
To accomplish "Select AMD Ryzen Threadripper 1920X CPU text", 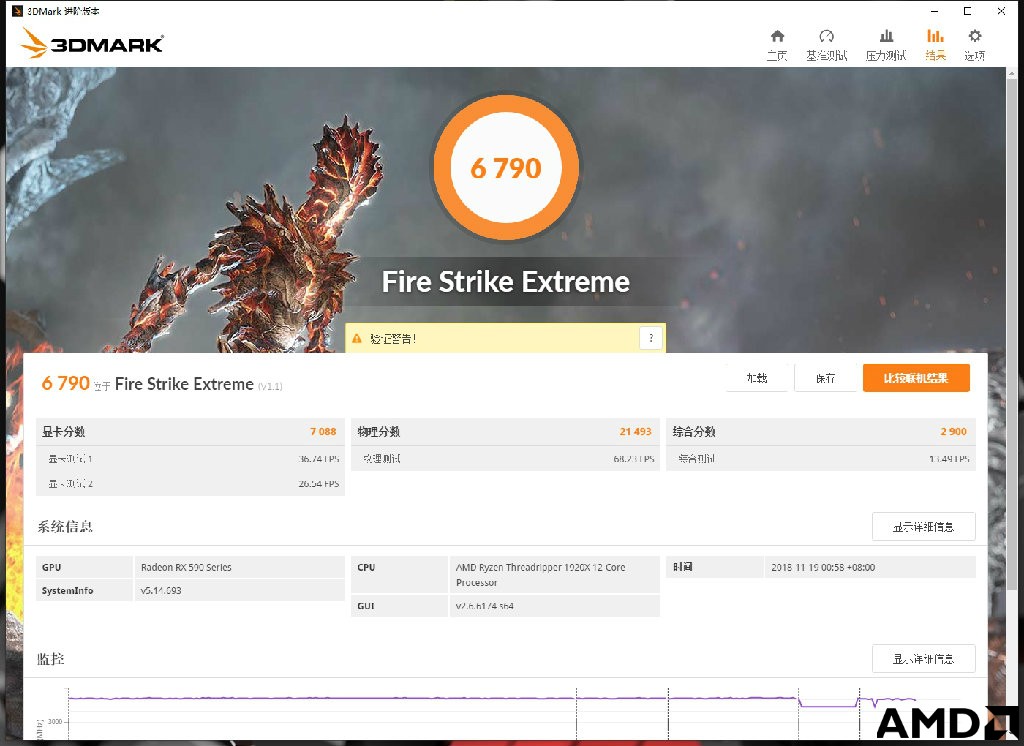I will pos(541,574).
